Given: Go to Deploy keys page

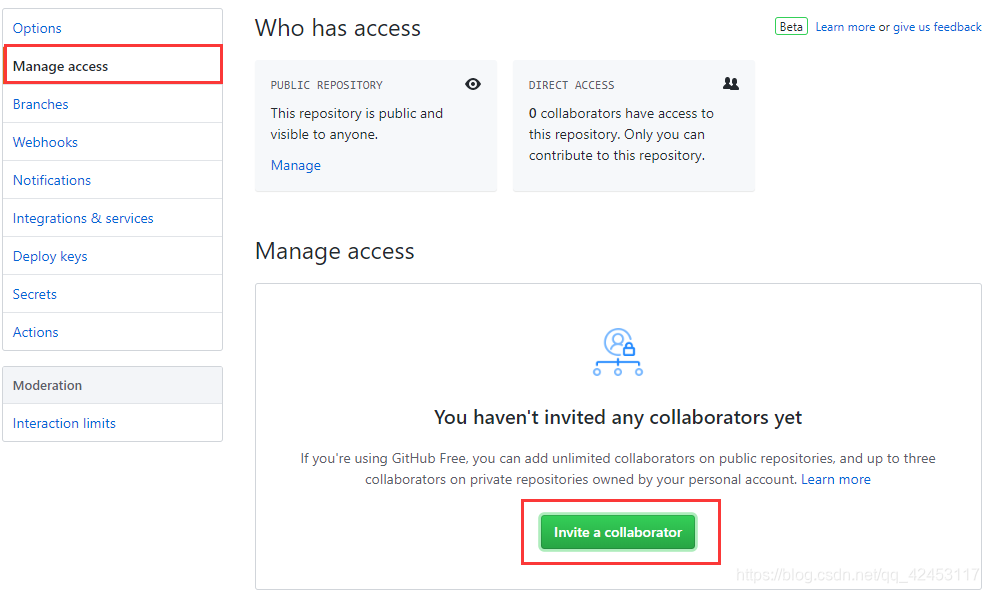Looking at the screenshot, I should coord(50,256).
